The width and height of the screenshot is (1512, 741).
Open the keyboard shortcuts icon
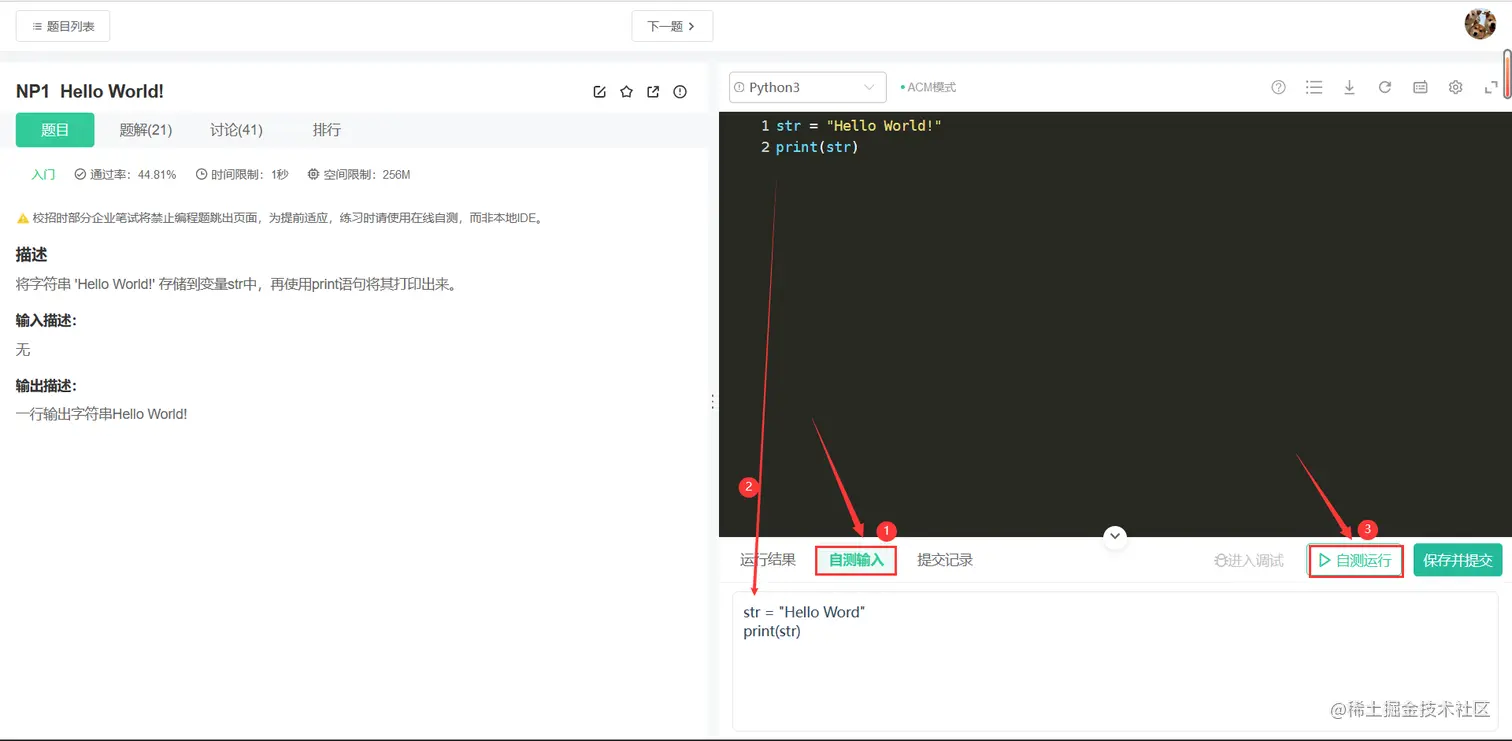[x=1420, y=87]
